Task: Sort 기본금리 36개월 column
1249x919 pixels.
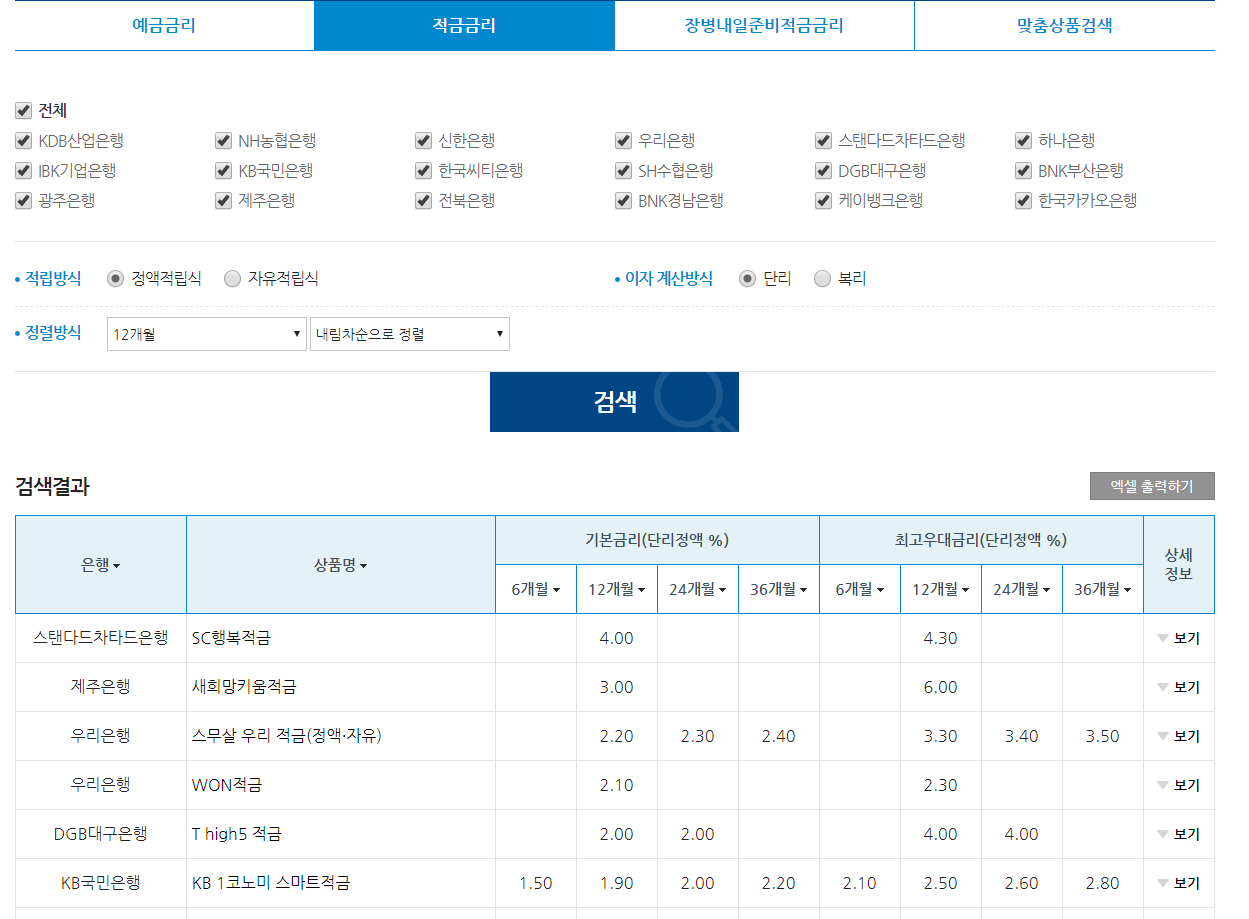Action: 779,589
